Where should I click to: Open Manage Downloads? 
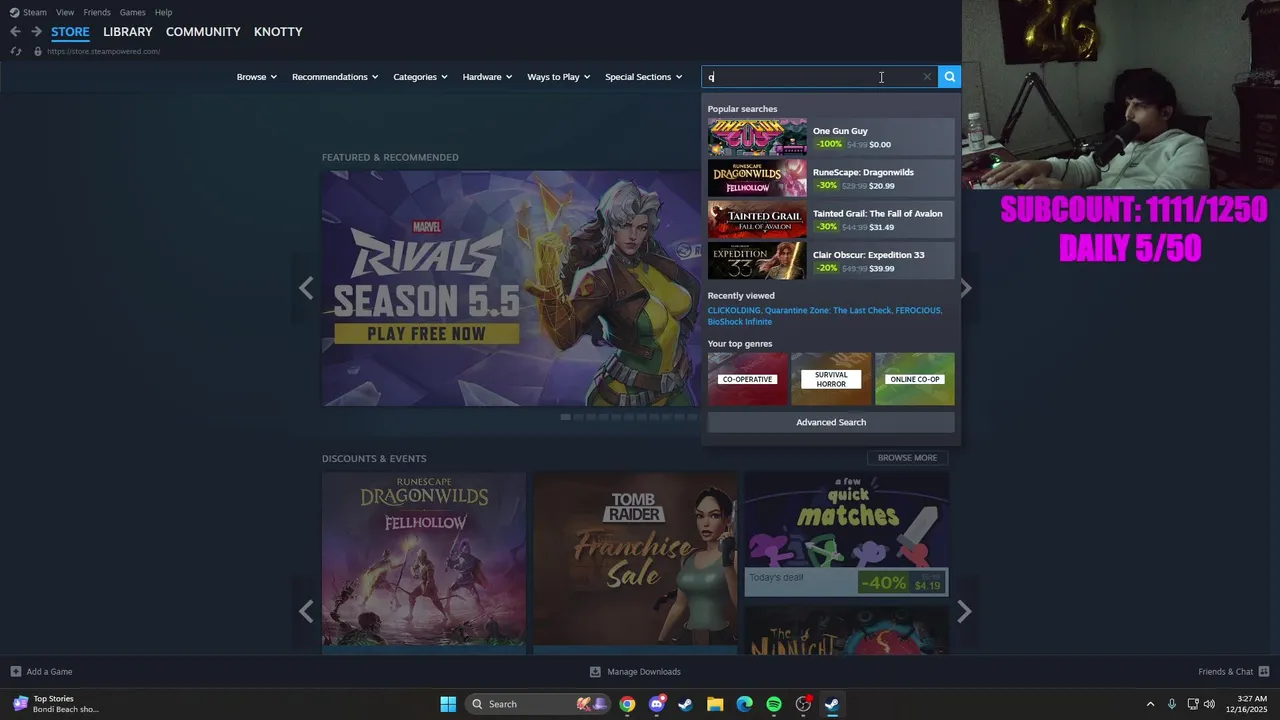click(635, 672)
